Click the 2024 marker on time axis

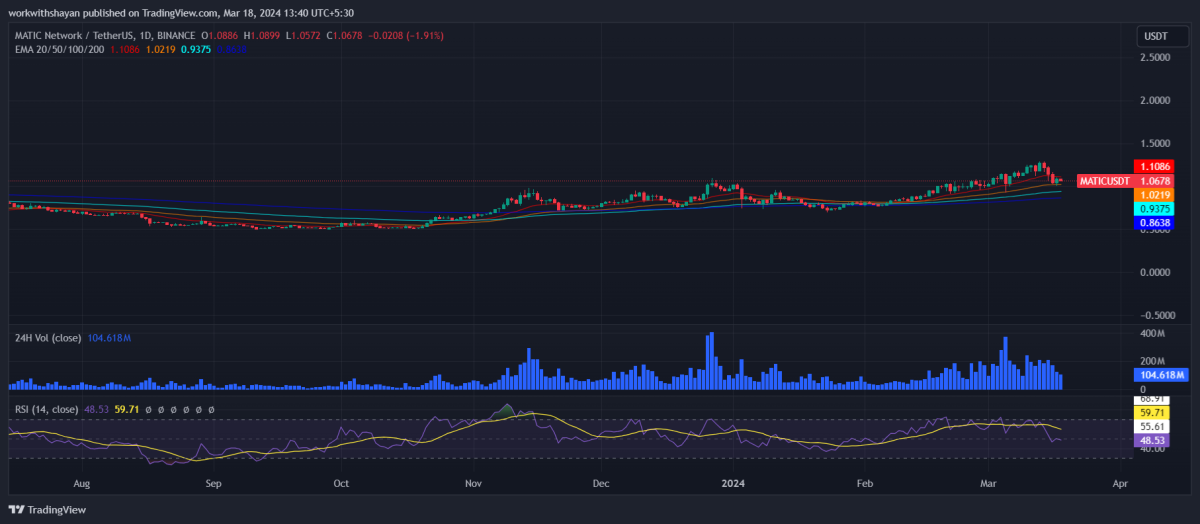pyautogui.click(x=732, y=482)
